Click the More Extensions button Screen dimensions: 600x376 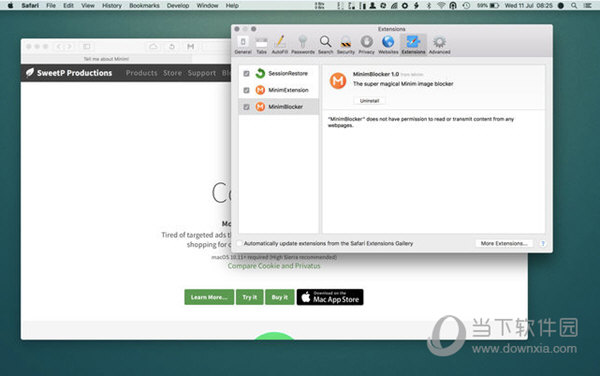coord(504,243)
